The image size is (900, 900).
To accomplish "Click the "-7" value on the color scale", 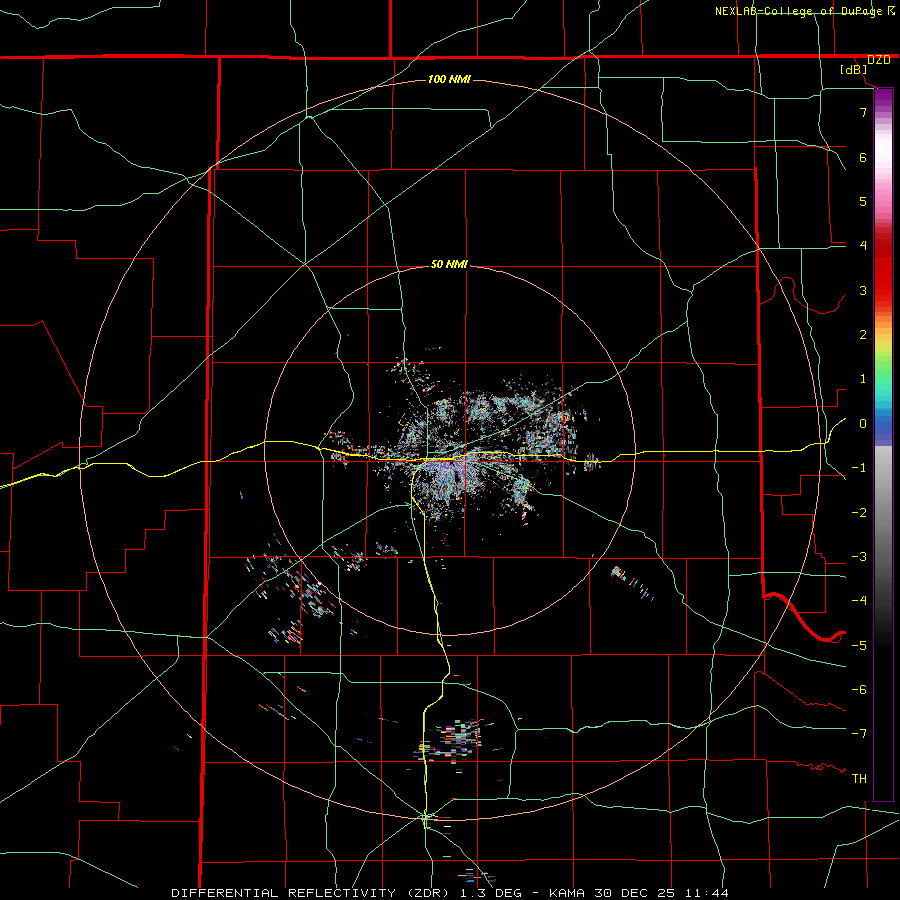I will (x=859, y=734).
